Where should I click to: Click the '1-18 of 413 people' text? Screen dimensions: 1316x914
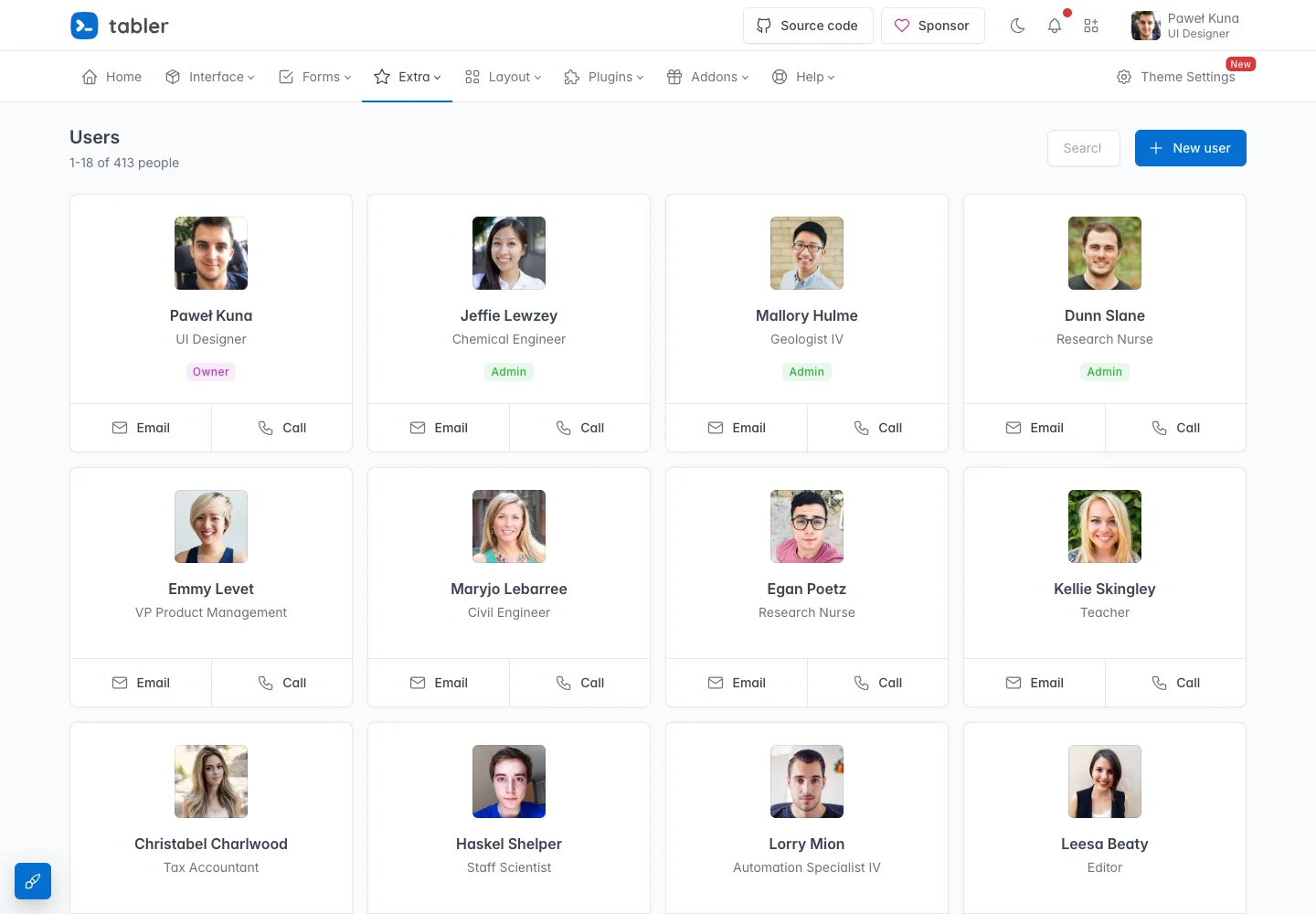pyautogui.click(x=124, y=163)
